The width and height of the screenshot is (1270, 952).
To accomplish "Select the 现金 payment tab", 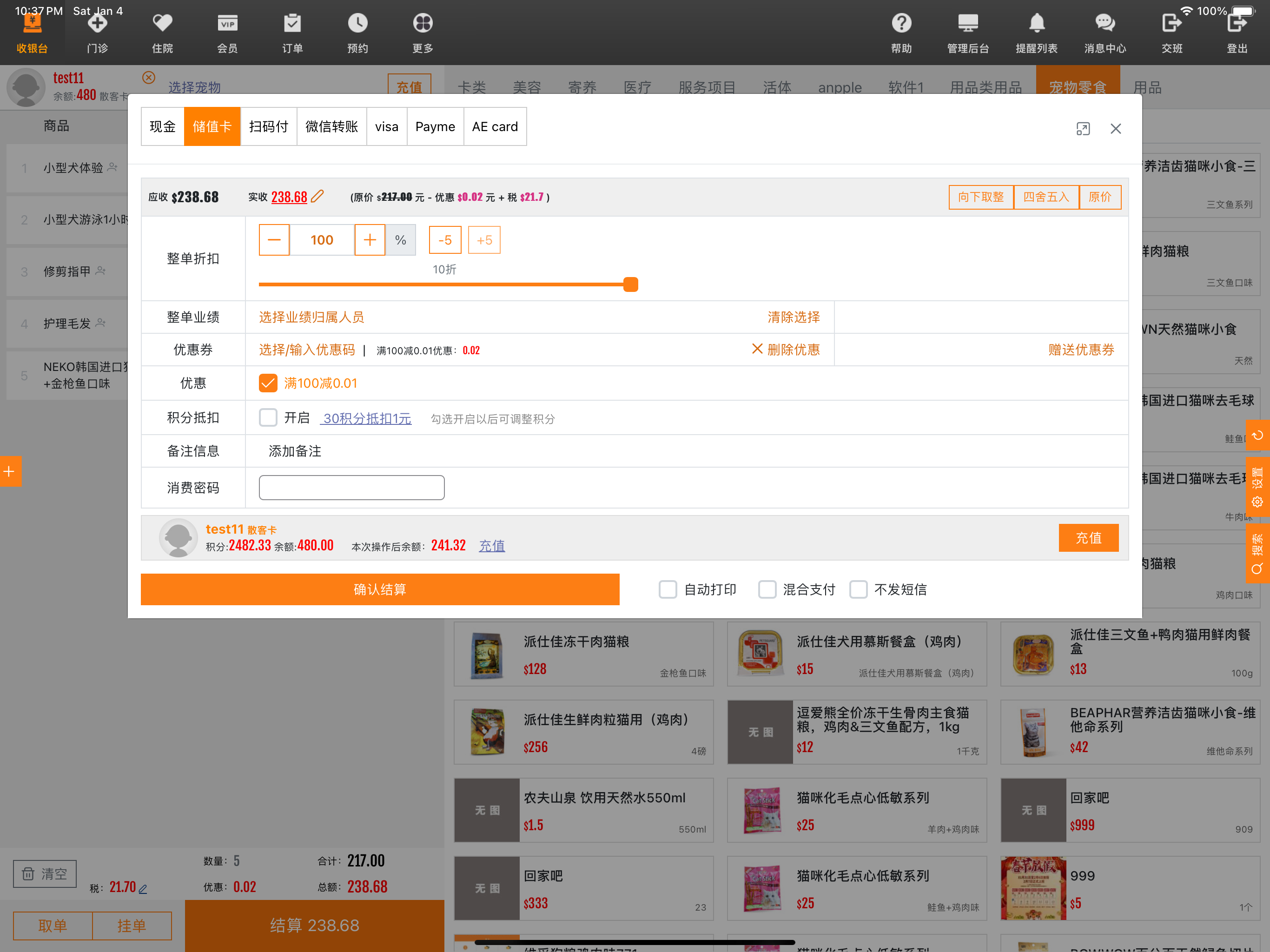I will (x=163, y=126).
